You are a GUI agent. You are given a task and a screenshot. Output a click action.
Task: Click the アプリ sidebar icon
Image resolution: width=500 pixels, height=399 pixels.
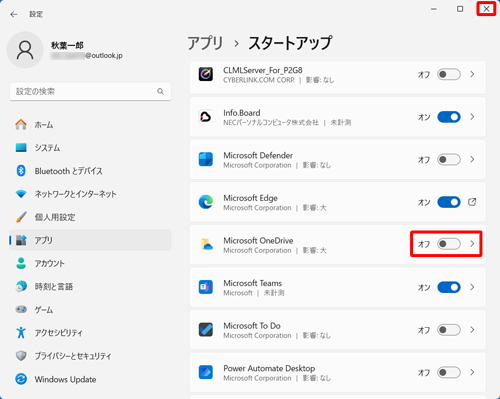21,240
